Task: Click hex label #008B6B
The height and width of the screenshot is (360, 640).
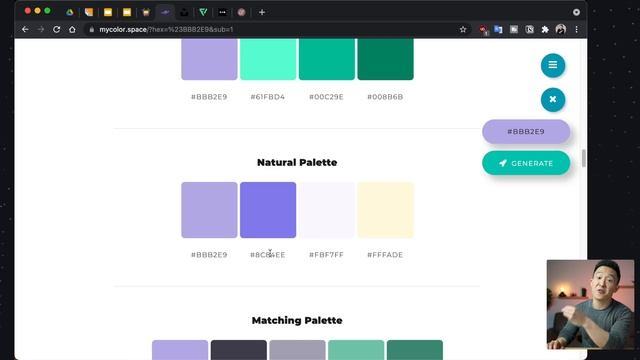Action: (x=385, y=97)
